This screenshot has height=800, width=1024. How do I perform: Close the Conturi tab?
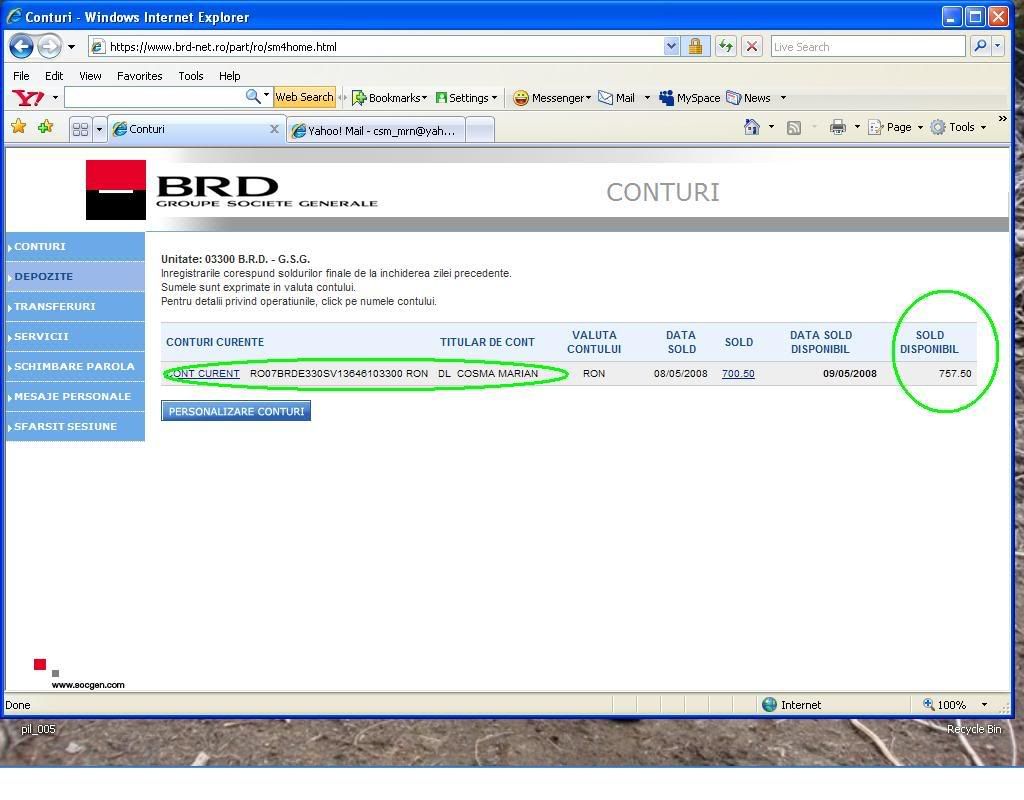pyautogui.click(x=274, y=129)
